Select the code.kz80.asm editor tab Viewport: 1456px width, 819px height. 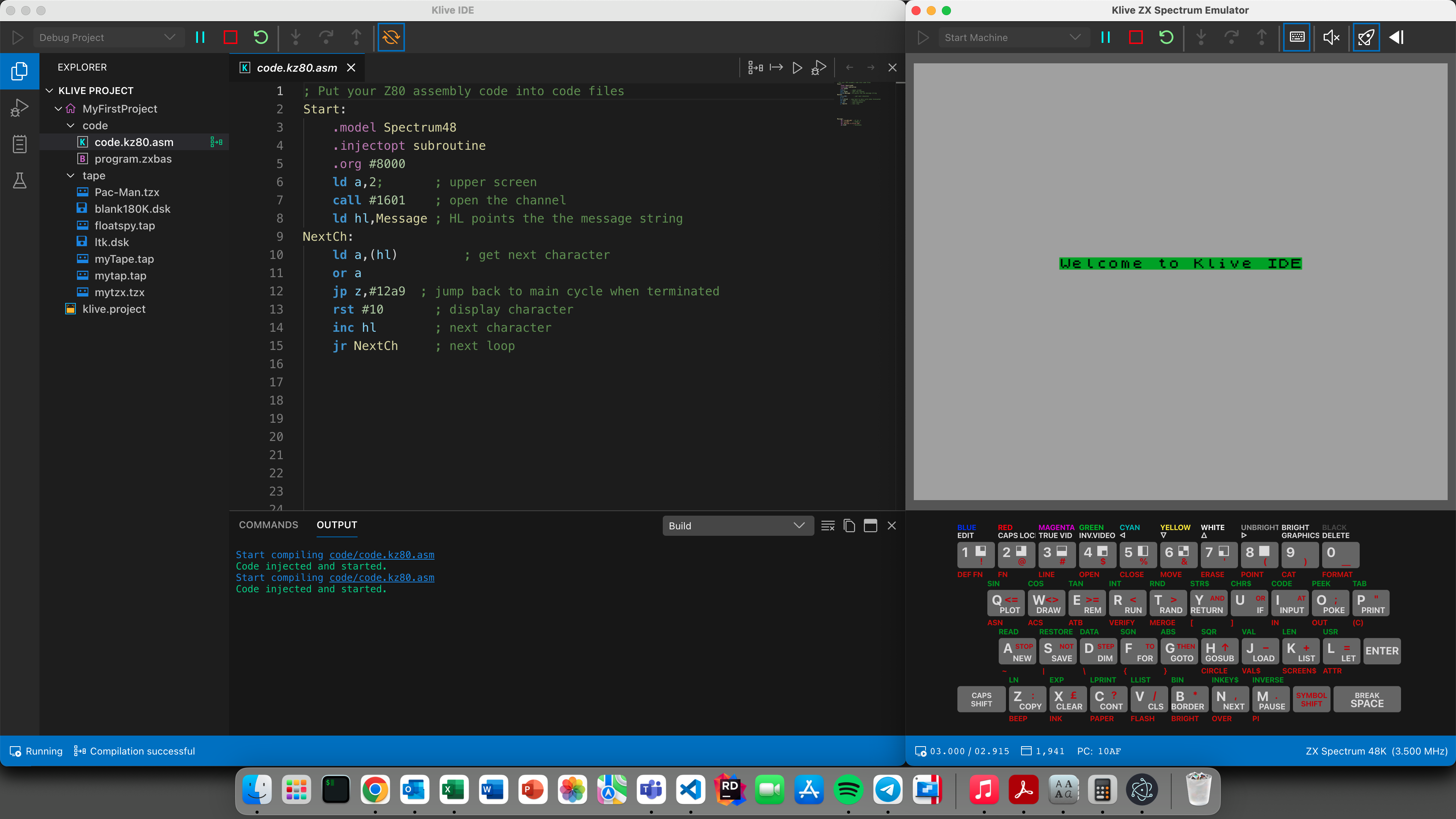tap(297, 68)
